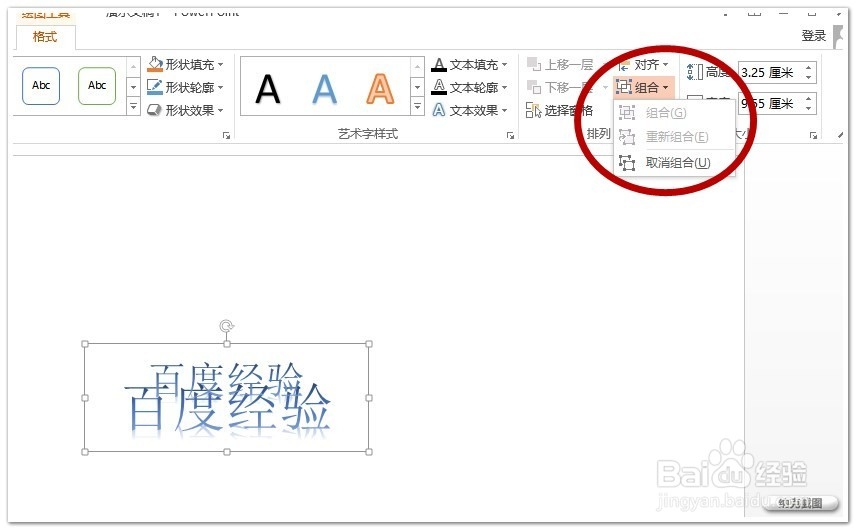Toggle the 组合 group dropdown button
856x530 pixels.
(x=643, y=87)
